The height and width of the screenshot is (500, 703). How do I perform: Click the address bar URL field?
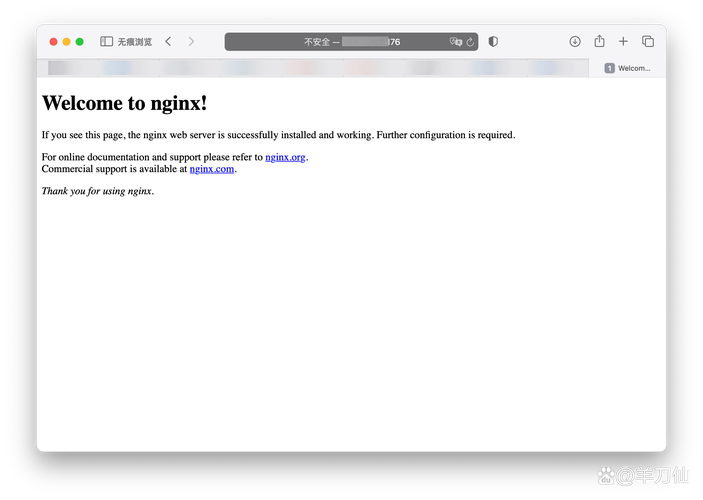click(x=352, y=42)
